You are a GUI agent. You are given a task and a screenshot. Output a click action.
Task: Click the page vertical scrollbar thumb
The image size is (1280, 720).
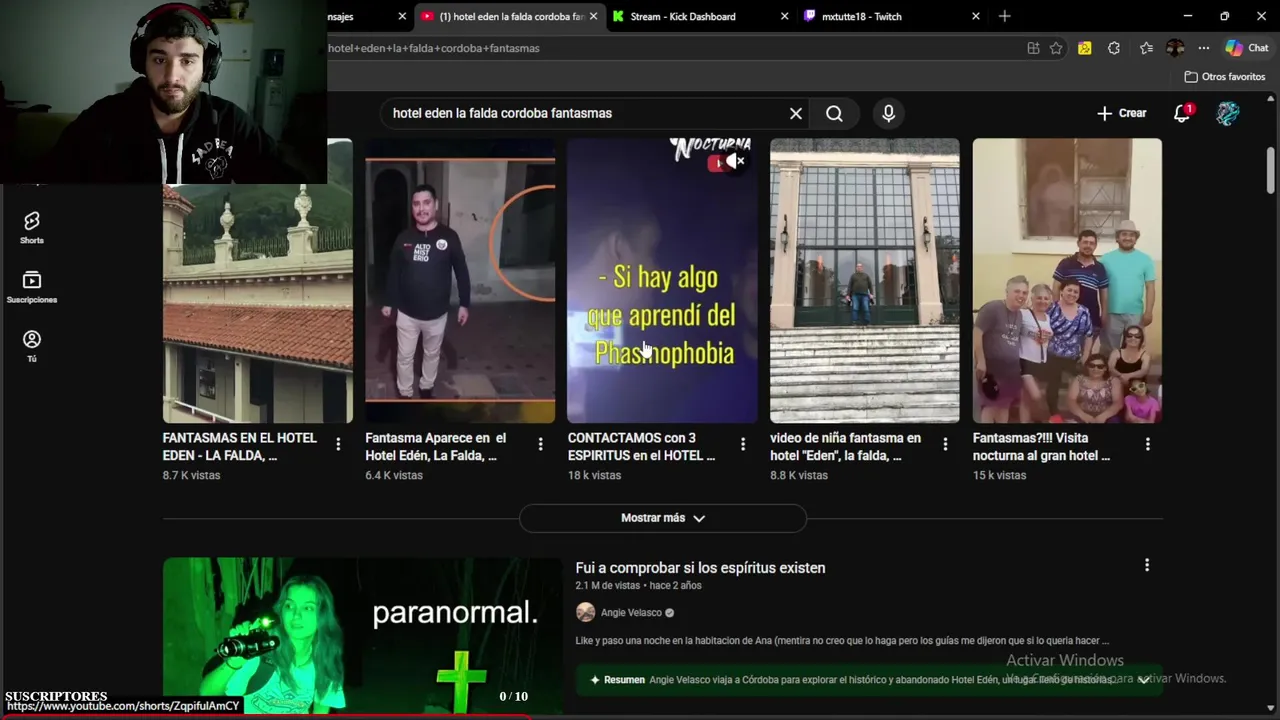[1271, 170]
